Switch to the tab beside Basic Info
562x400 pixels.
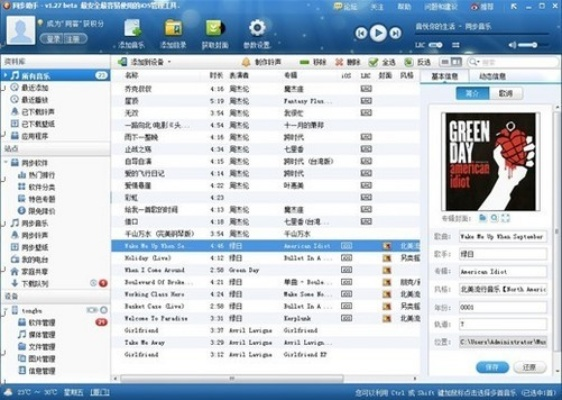click(492, 76)
